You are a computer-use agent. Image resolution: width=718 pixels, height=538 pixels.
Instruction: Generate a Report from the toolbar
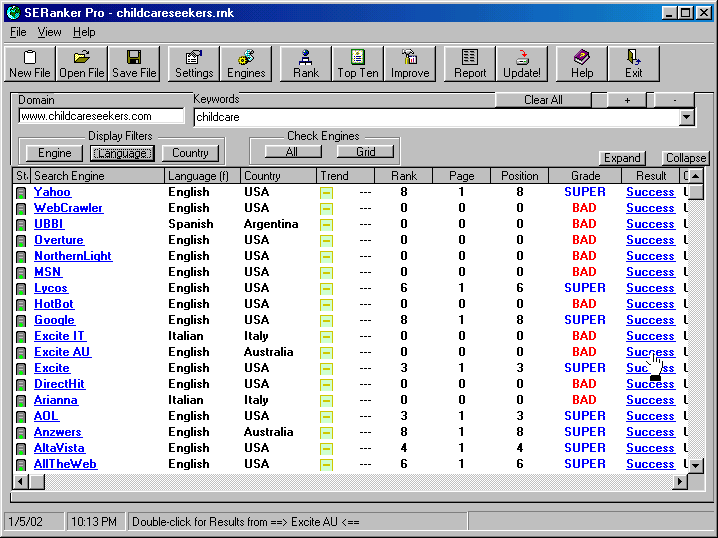pos(470,64)
